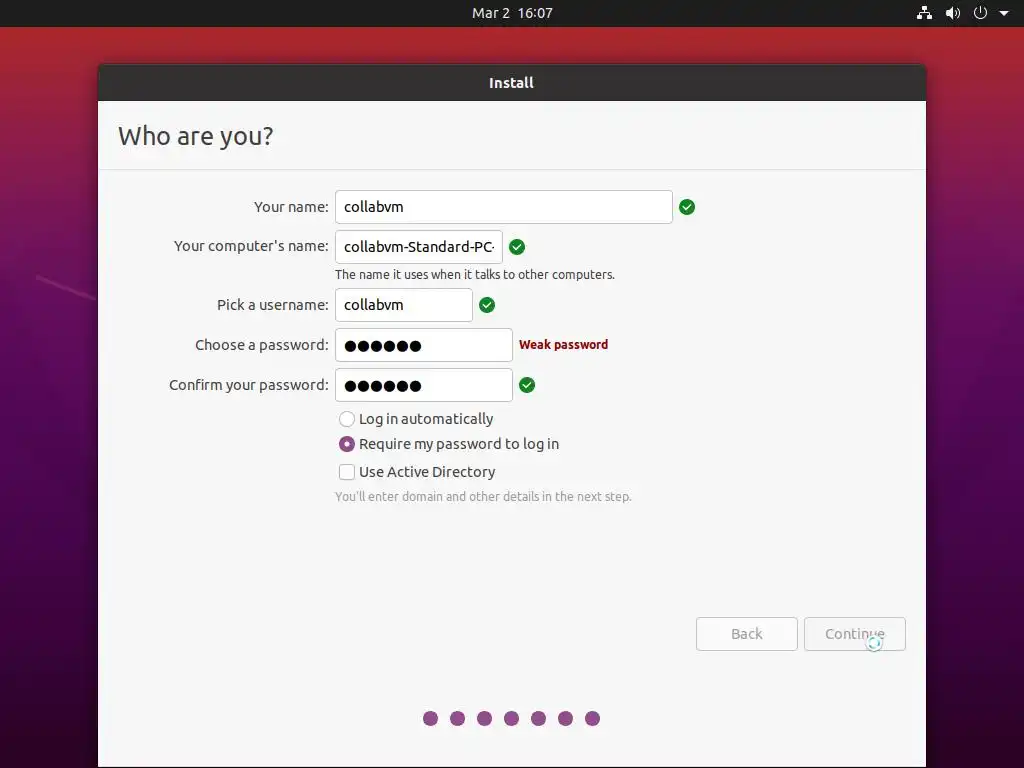Image resolution: width=1024 pixels, height=768 pixels.
Task: Go to previous step with Back button
Action: [x=746, y=633]
